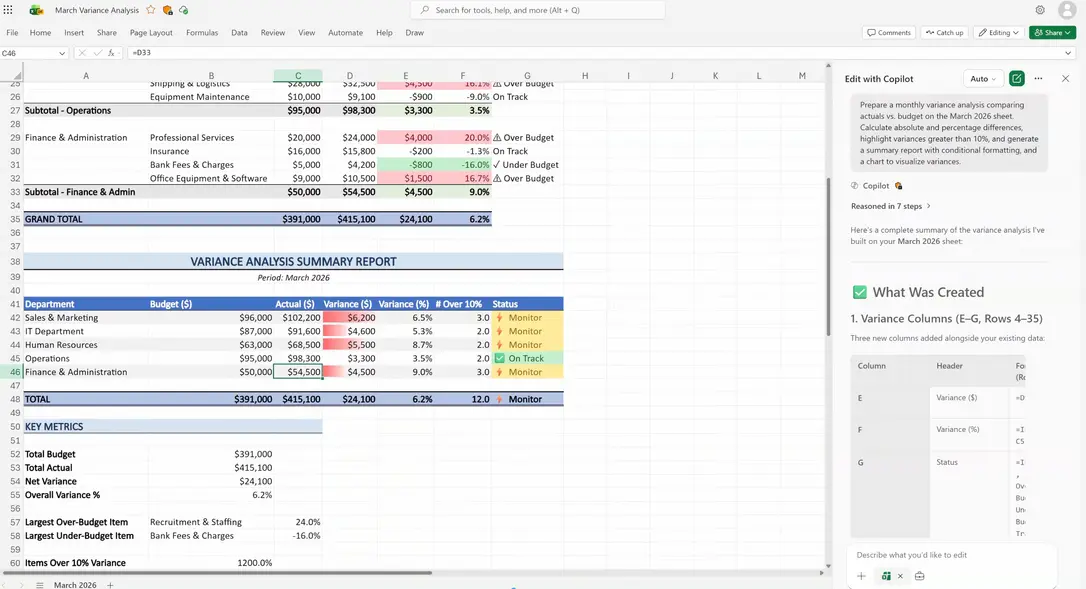Image resolution: width=1086 pixels, height=589 pixels.
Task: Click the search box for tools and help
Action: pyautogui.click(x=537, y=10)
